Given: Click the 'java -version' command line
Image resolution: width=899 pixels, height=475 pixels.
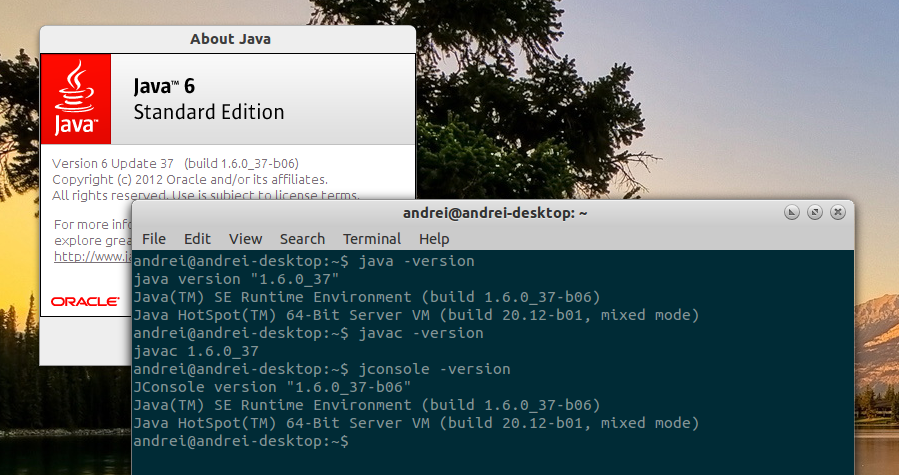Looking at the screenshot, I should point(304,261).
